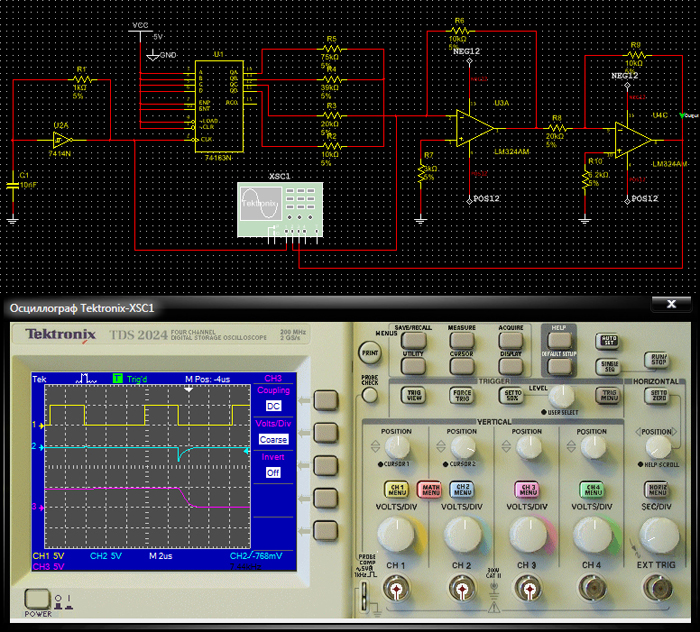Click the UTILITY menu button
Image resolution: width=700 pixels, height=632 pixels.
coord(413,366)
